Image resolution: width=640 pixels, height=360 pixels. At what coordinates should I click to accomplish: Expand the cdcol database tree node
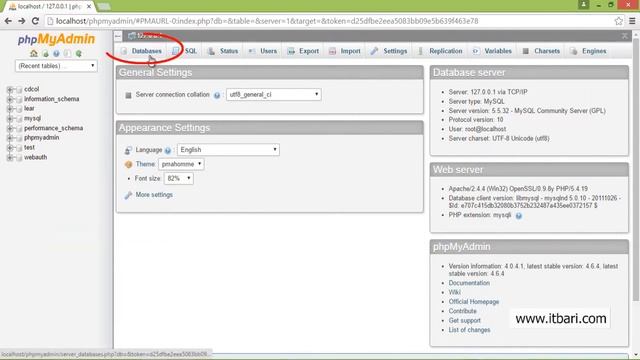(10, 89)
